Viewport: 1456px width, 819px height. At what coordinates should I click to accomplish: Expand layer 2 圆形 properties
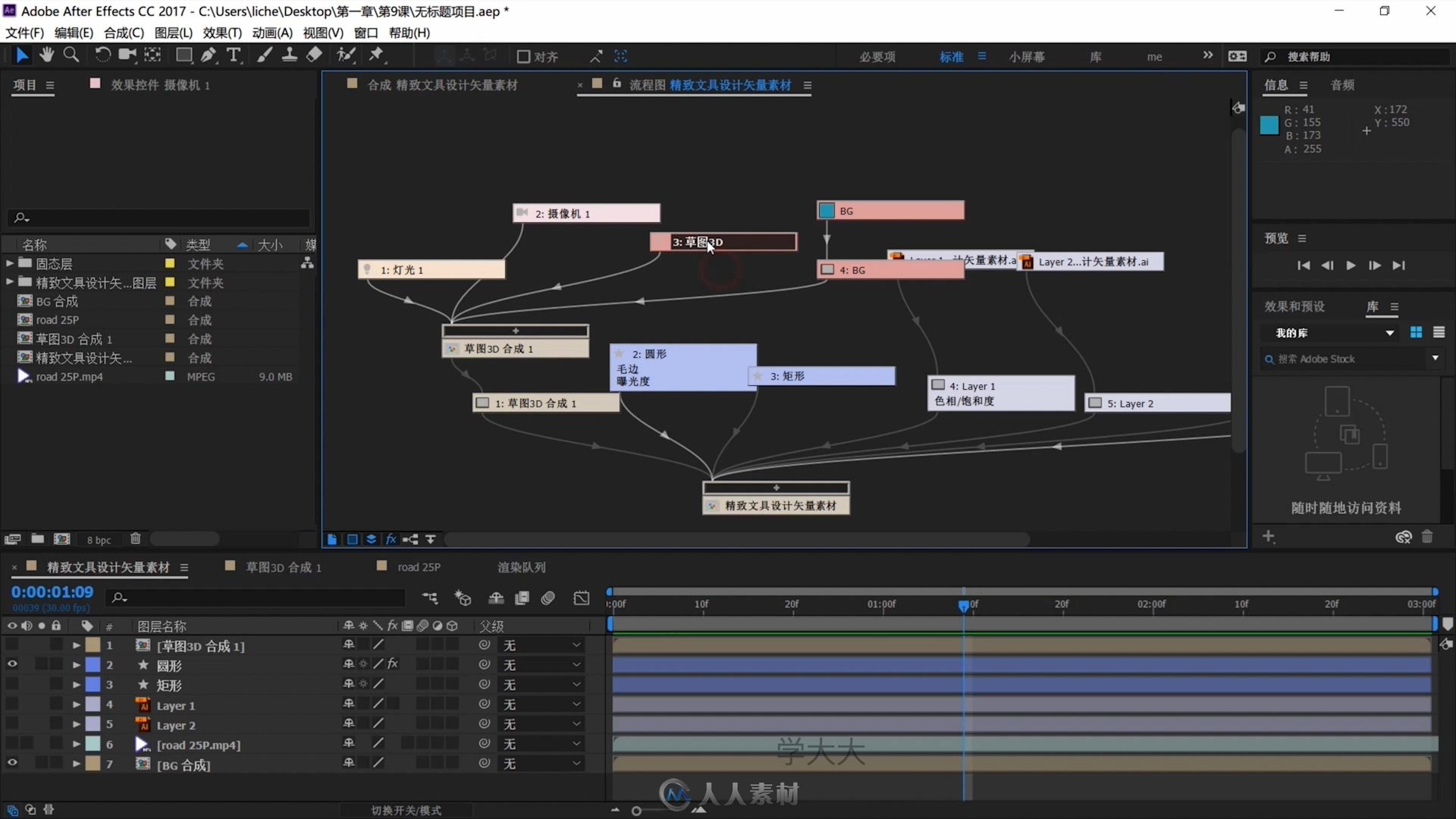(x=77, y=664)
